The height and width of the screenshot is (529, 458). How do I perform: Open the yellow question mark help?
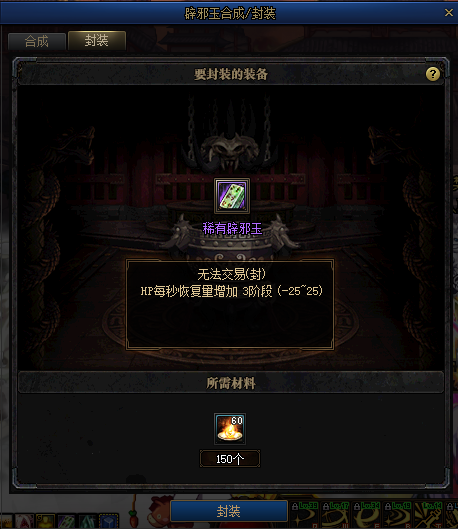[x=433, y=74]
